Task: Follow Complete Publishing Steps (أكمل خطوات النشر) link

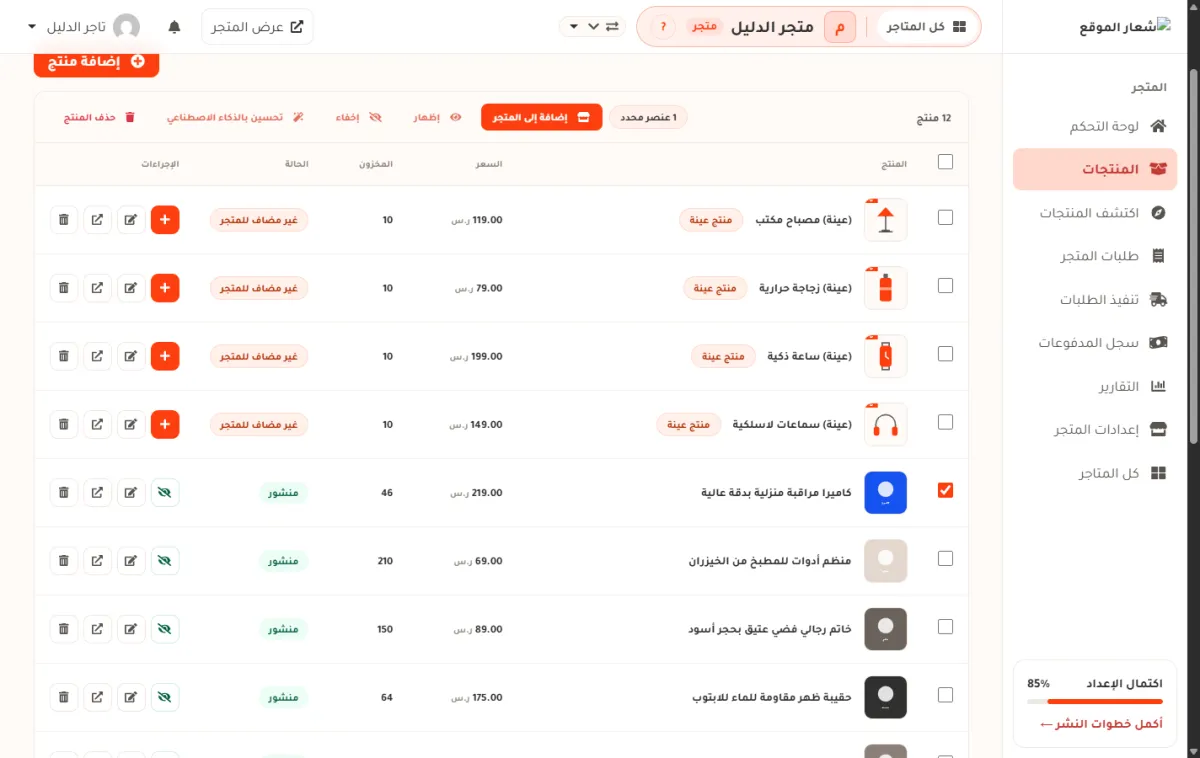Action: (1101, 723)
